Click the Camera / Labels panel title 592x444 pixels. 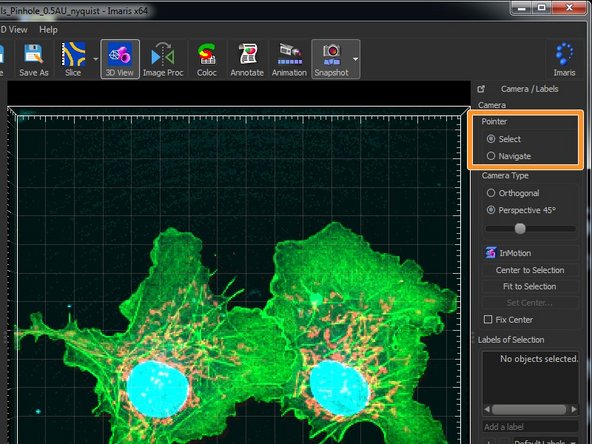(530, 89)
